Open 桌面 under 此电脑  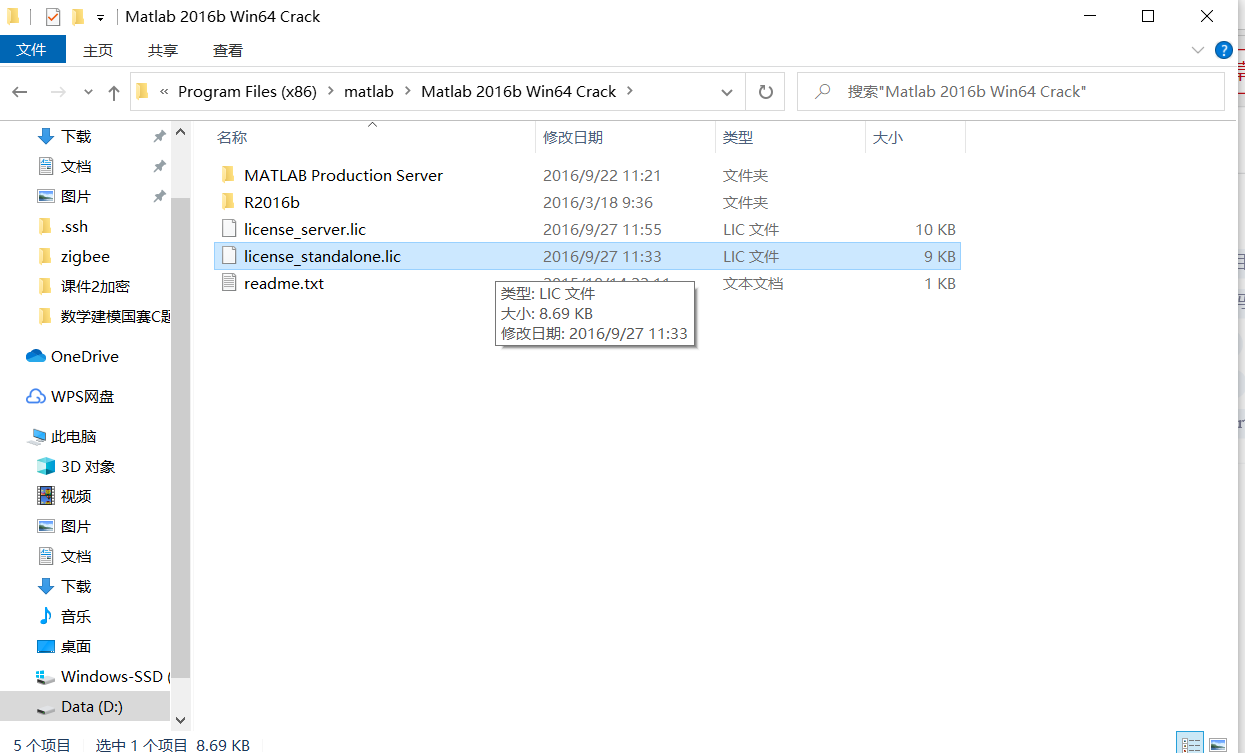76,646
